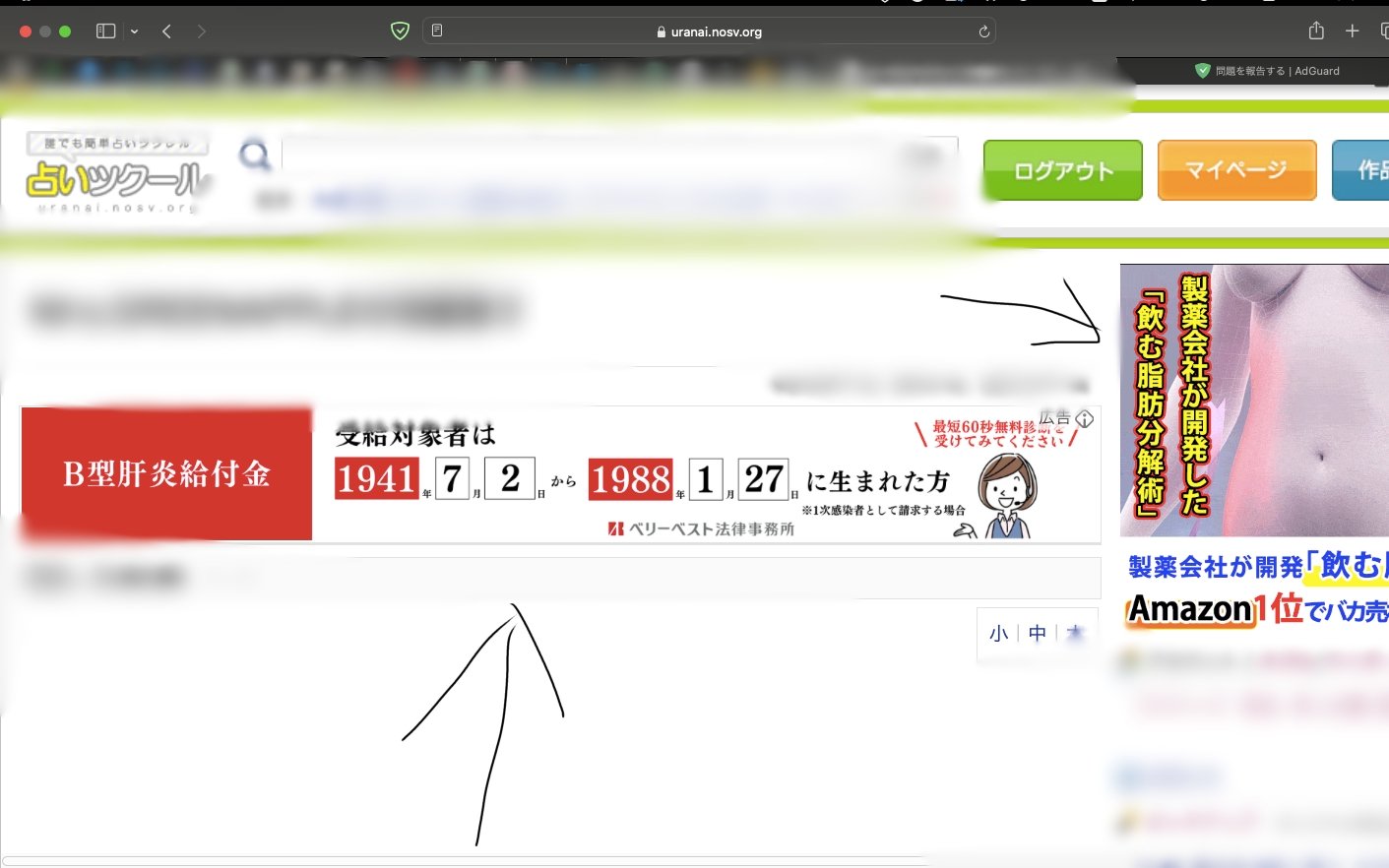The height and width of the screenshot is (868, 1389).
Task: Click the green AdGuard shield icon
Action: 399,31
